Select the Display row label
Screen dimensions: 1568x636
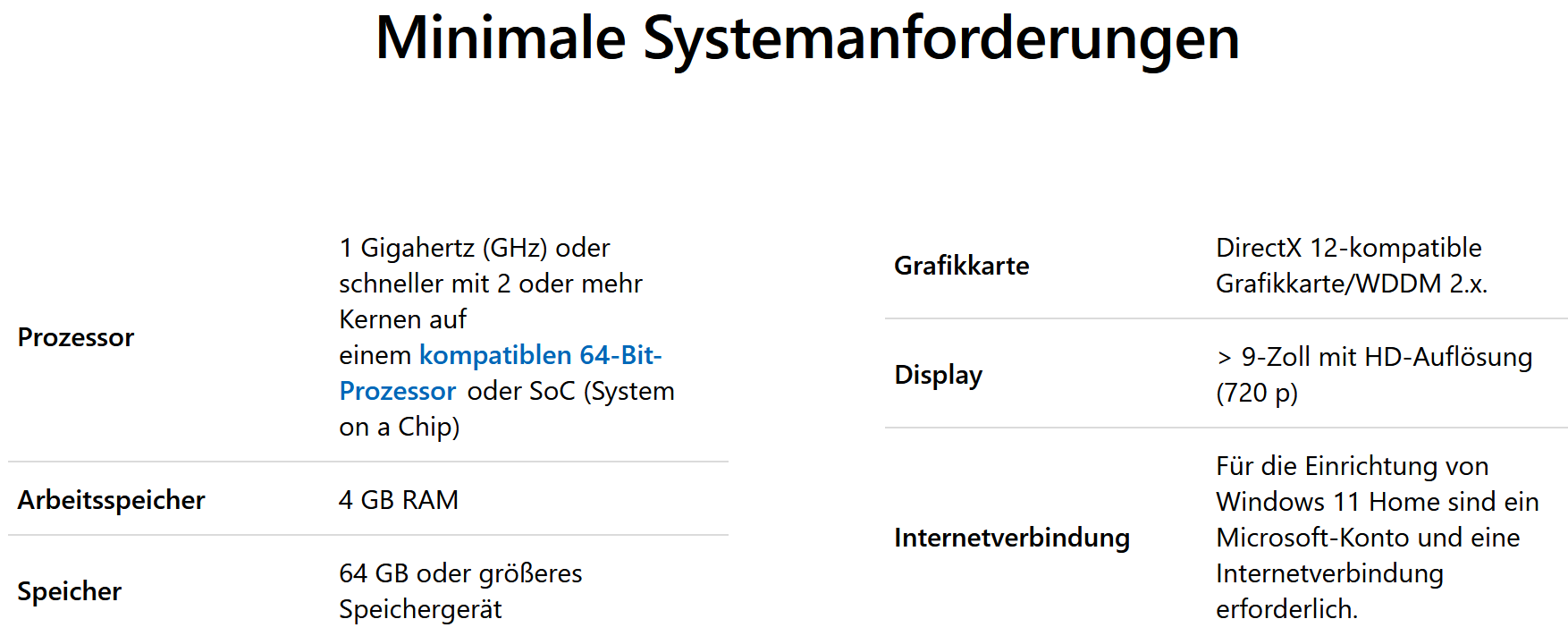pyautogui.click(x=939, y=375)
